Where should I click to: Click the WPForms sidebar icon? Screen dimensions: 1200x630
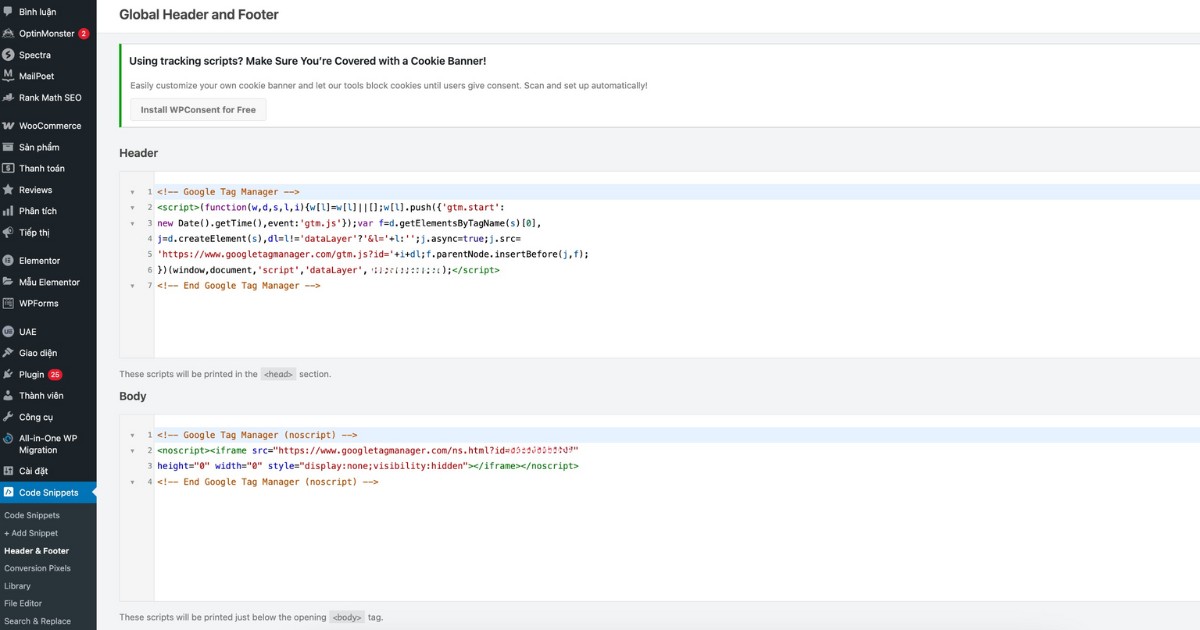9,303
